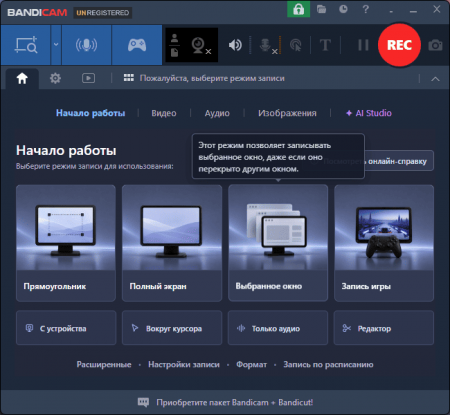The image size is (450, 415).
Task: Toggle the text overlay T icon
Action: tap(325, 45)
